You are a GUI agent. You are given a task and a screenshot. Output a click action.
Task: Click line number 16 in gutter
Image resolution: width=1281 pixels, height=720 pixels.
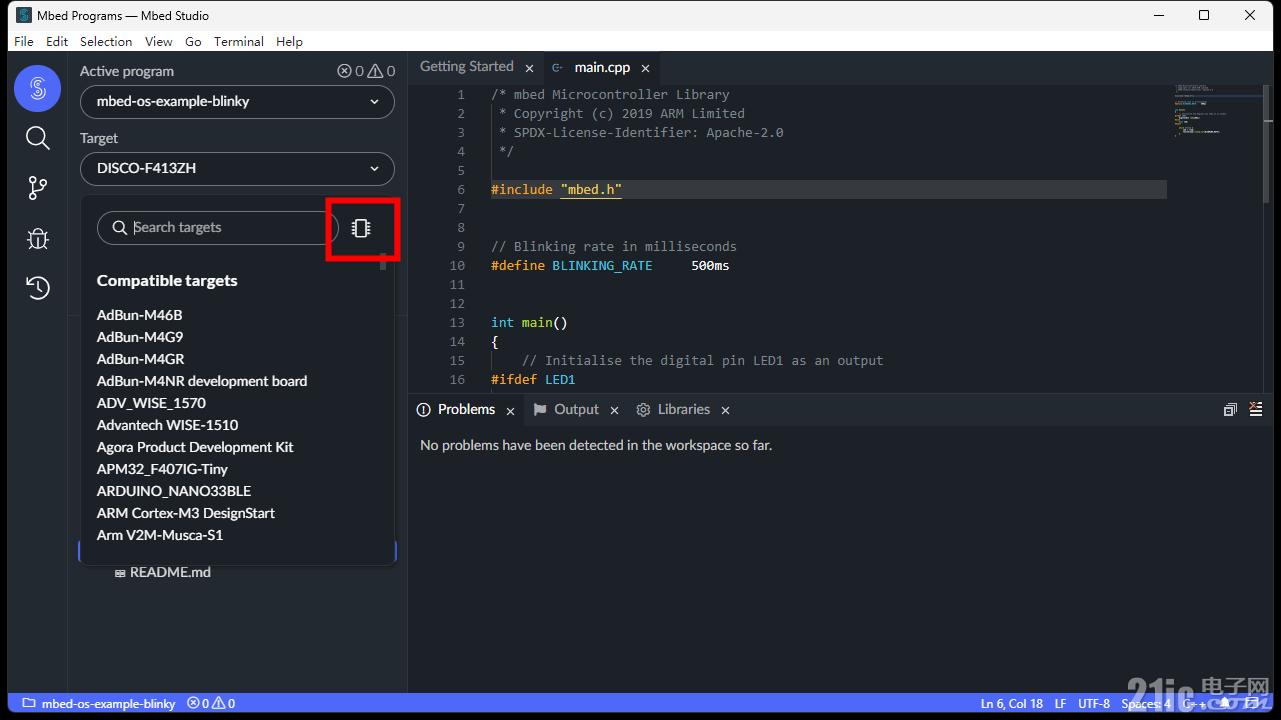pos(457,380)
